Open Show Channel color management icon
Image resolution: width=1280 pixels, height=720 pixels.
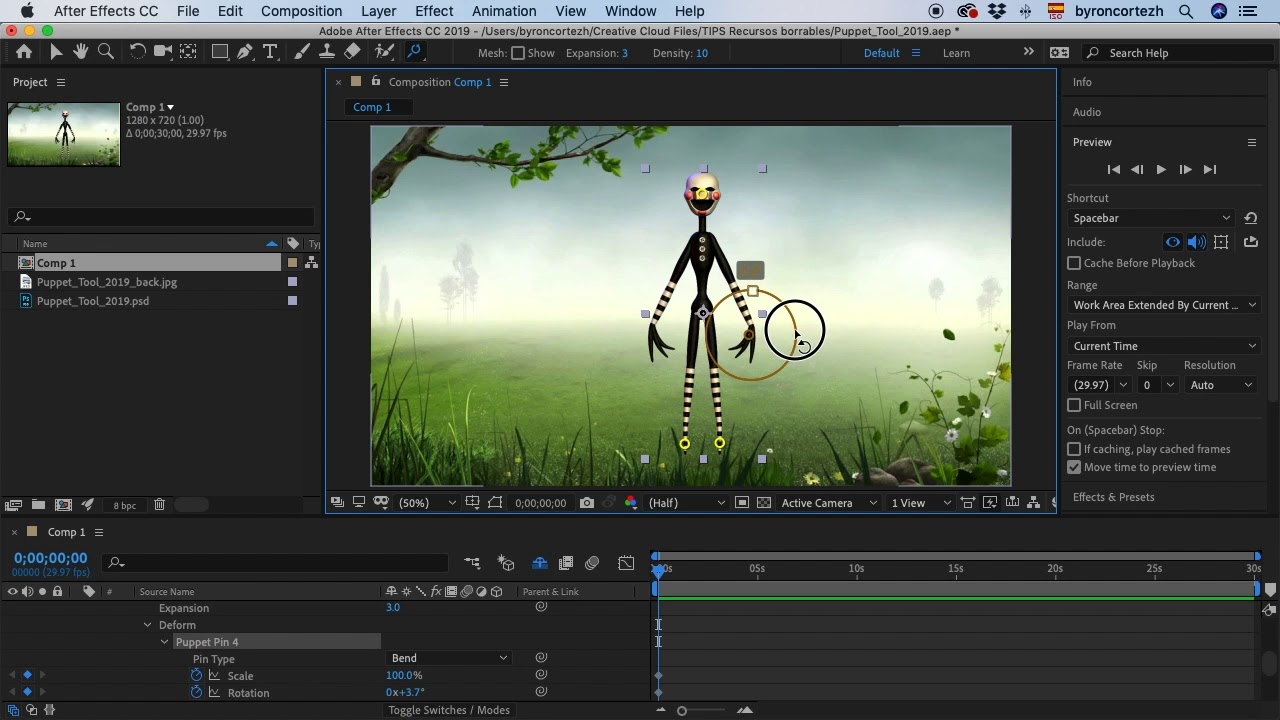click(630, 503)
